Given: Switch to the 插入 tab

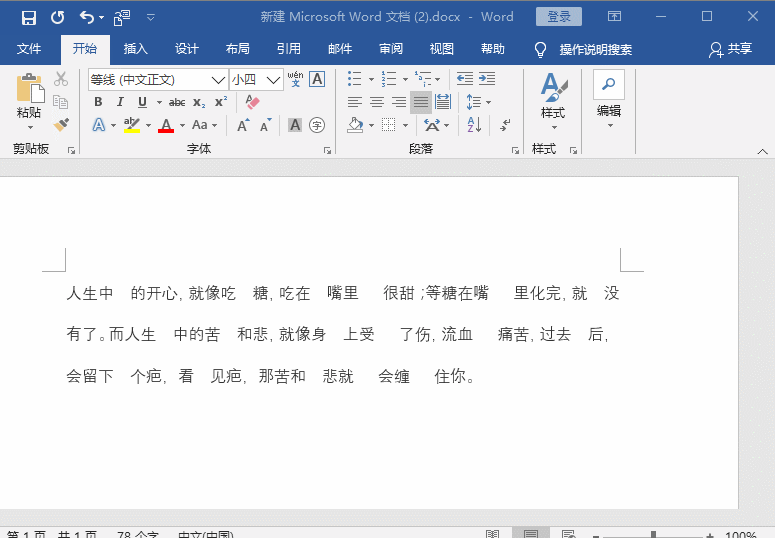Looking at the screenshot, I should point(135,49).
